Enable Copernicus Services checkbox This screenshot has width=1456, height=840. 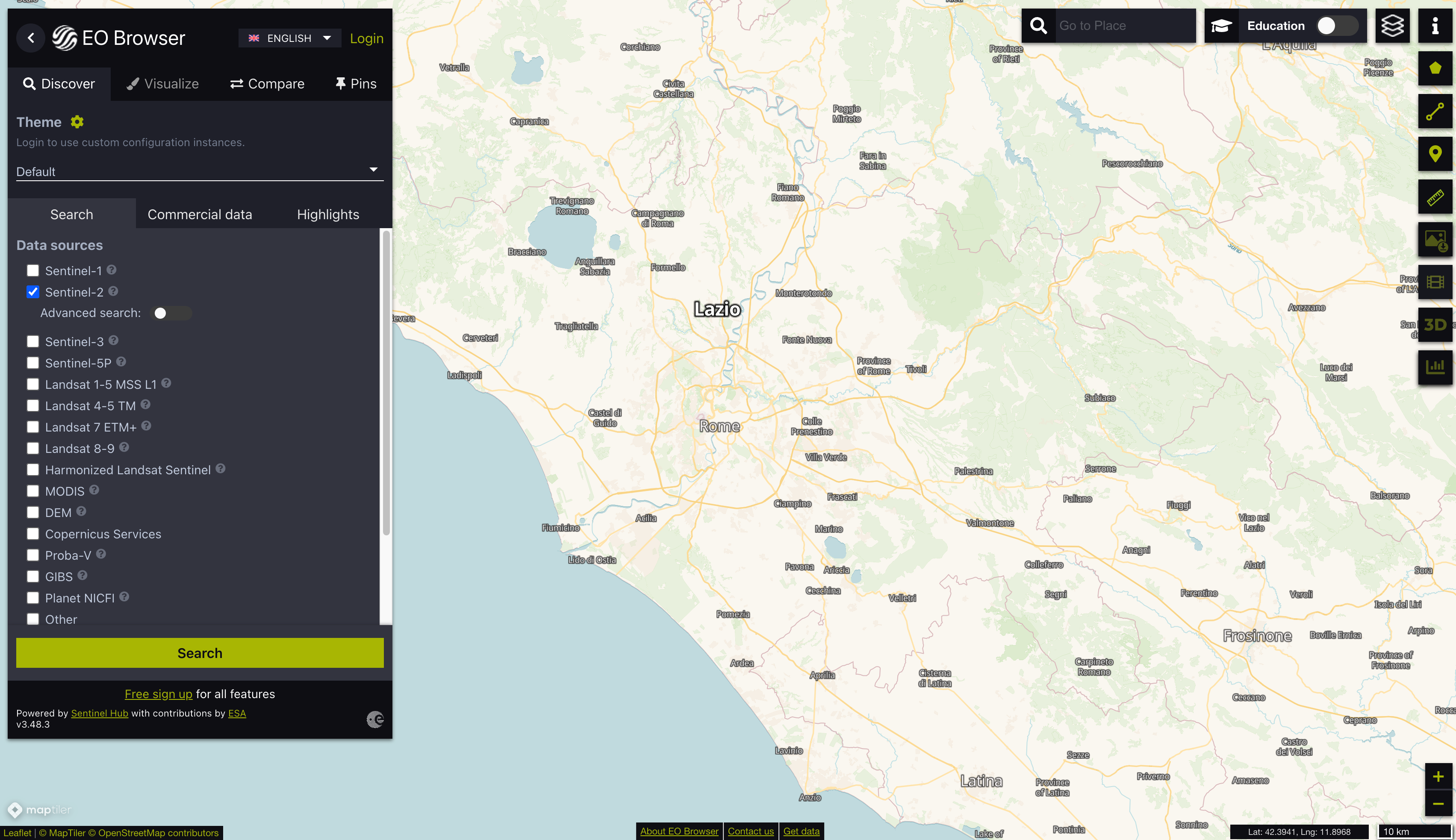(33, 534)
